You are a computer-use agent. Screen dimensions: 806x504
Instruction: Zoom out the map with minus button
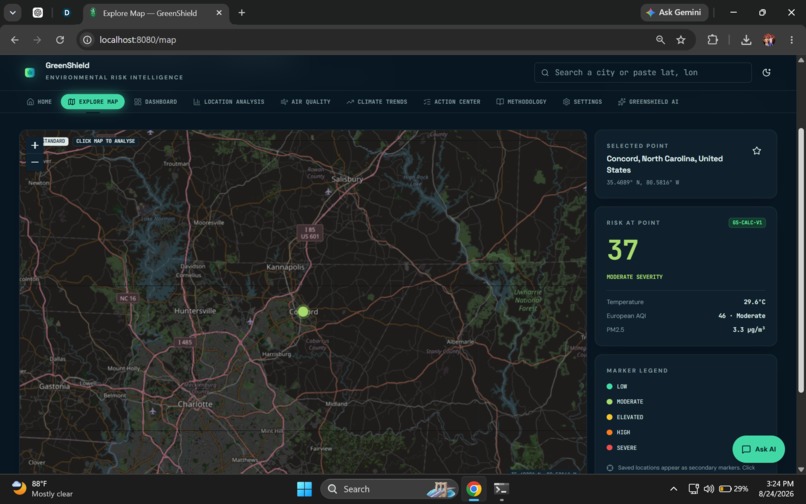34,163
